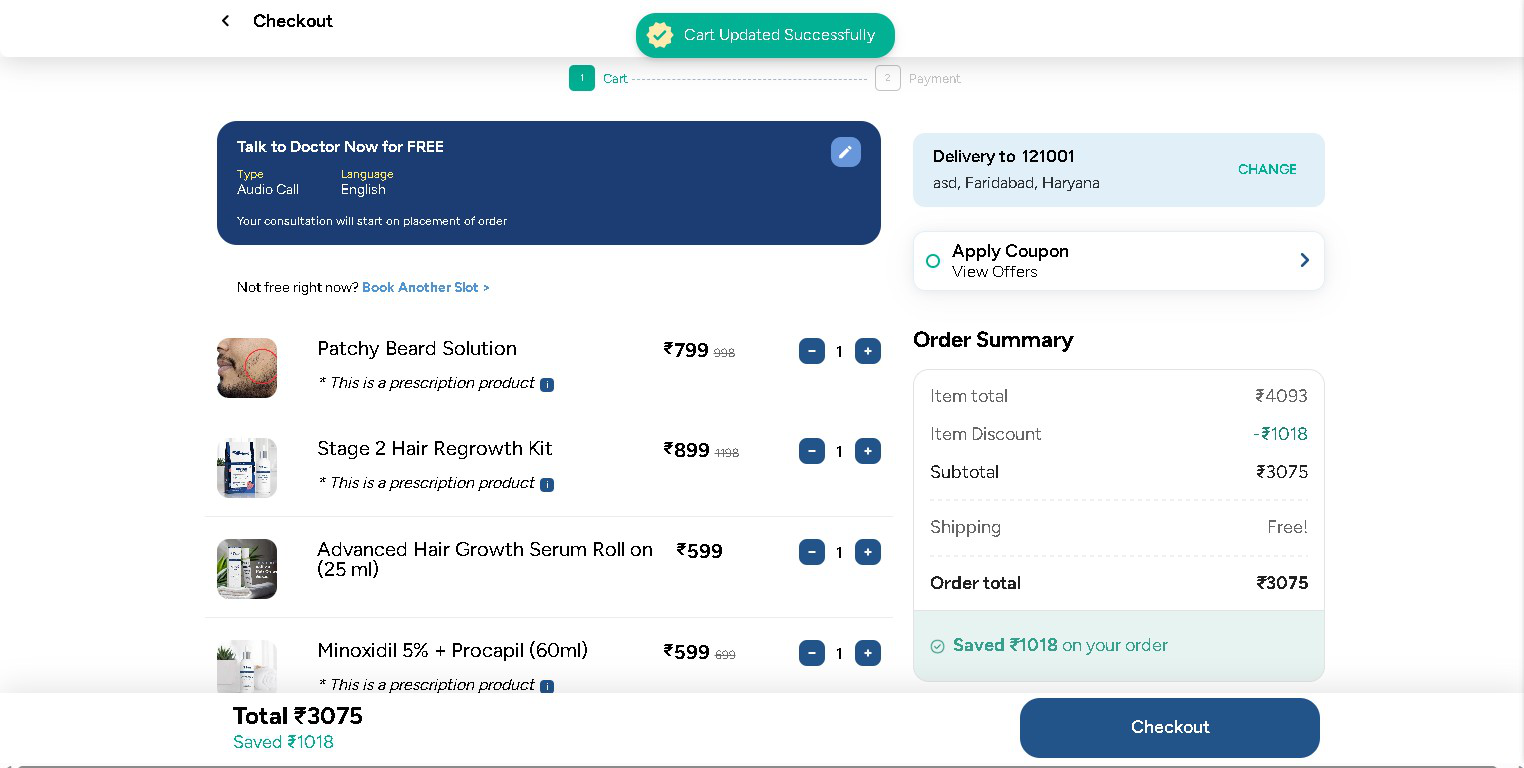Select the Cart step indicator
Image resolution: width=1524 pixels, height=768 pixels.
click(x=582, y=78)
